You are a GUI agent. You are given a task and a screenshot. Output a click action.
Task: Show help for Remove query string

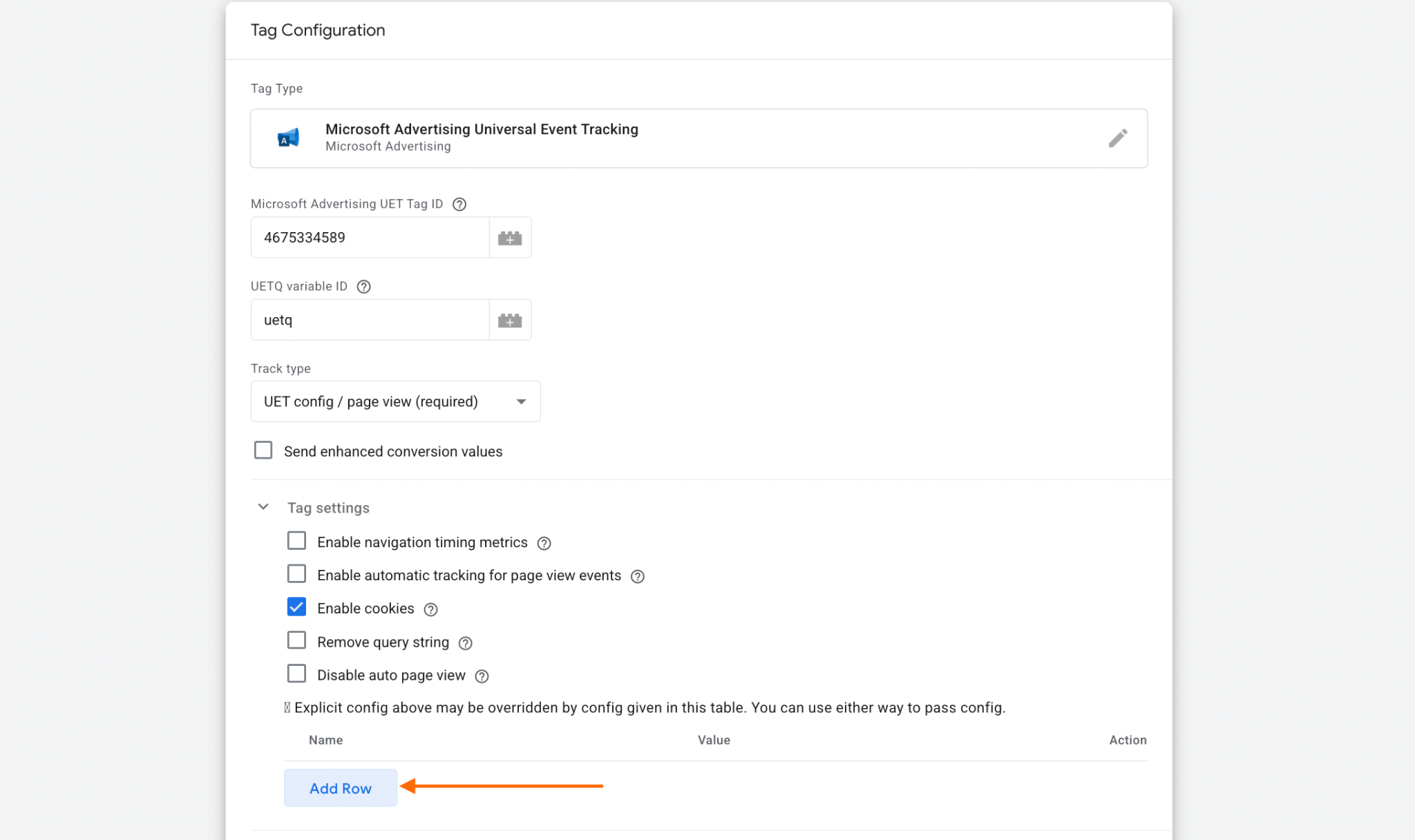coord(466,643)
